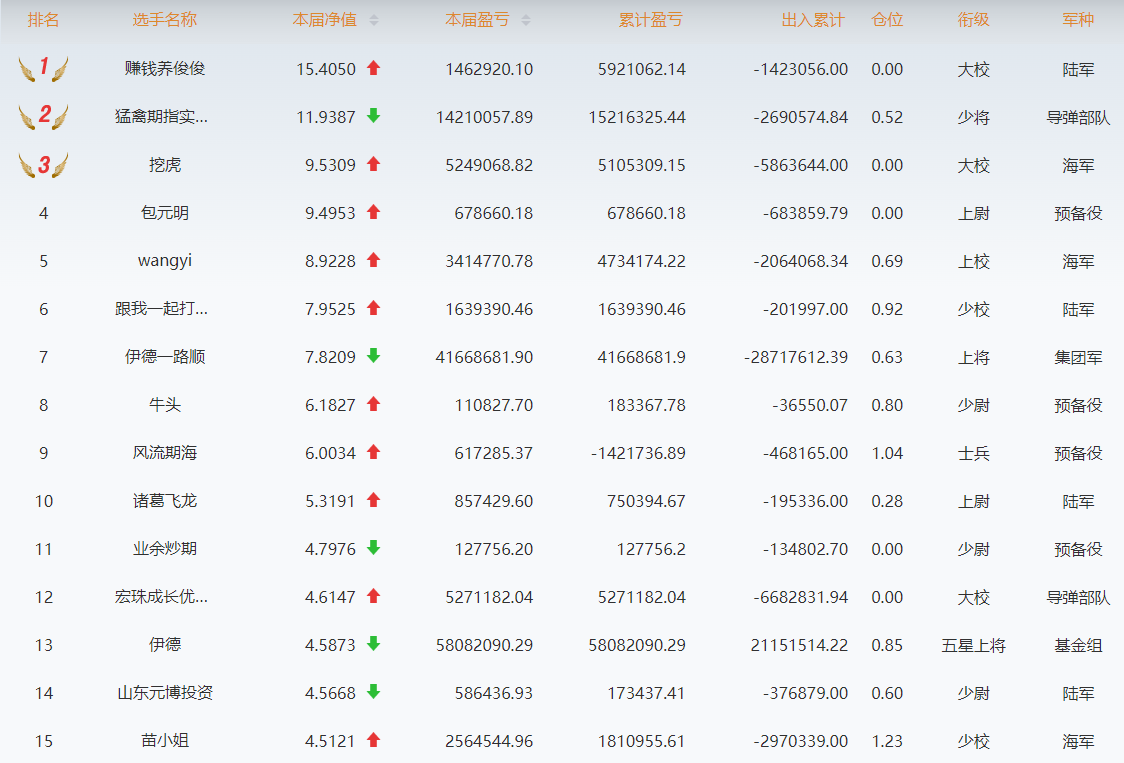Select the value 1462920.10
The height and width of the screenshot is (763, 1124).
pos(489,70)
